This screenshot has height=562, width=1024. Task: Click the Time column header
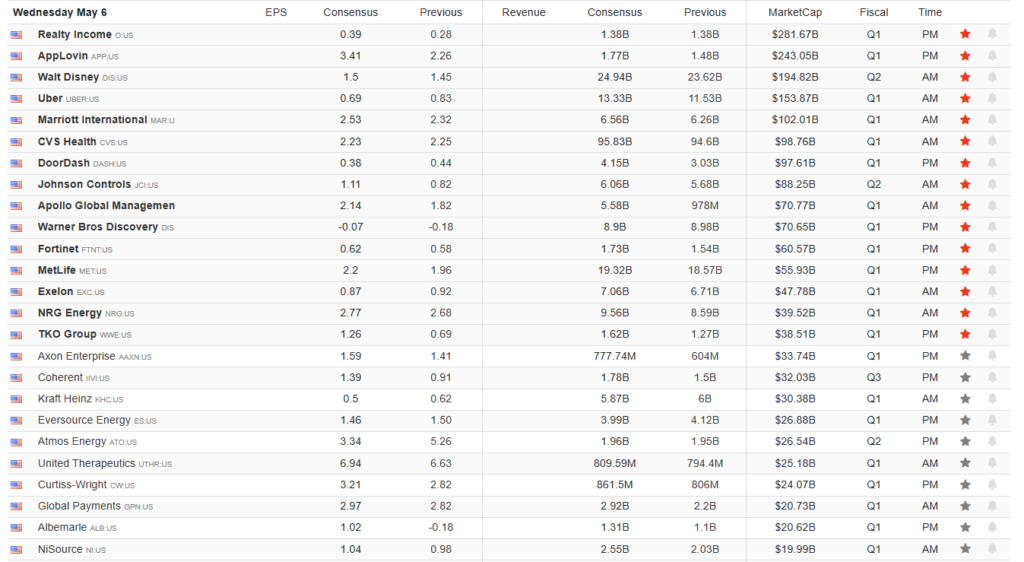[930, 12]
